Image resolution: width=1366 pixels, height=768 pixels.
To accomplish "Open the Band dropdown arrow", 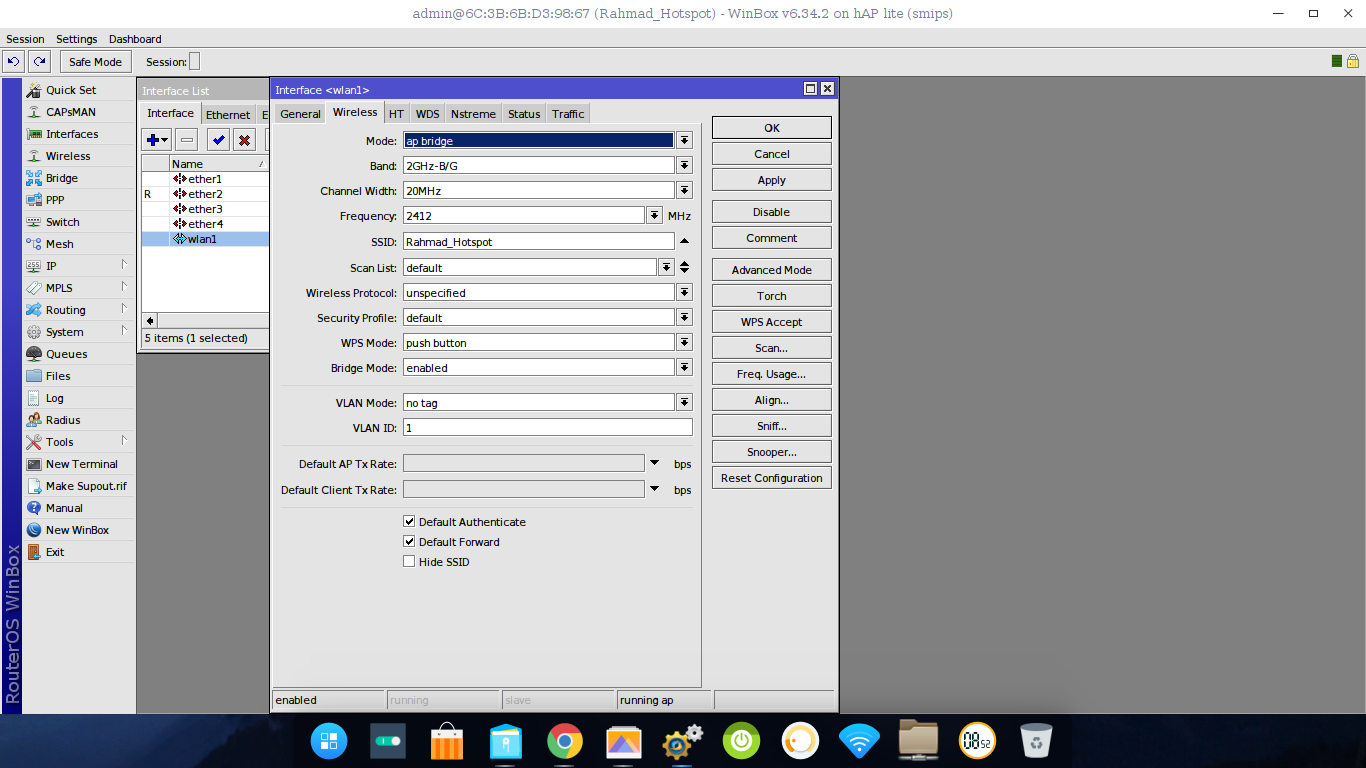I will click(x=685, y=166).
